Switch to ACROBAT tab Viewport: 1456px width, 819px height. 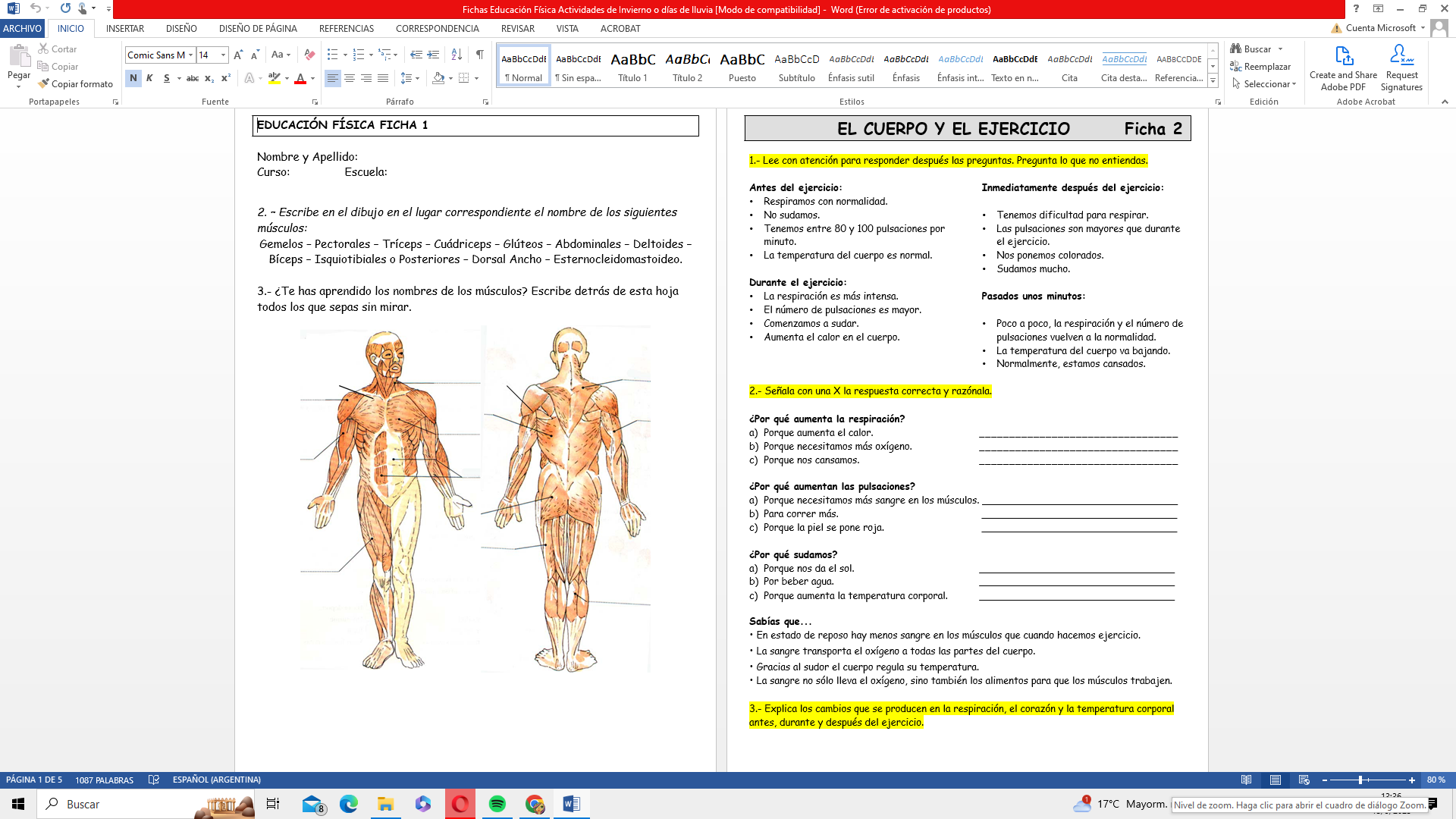tap(620, 28)
